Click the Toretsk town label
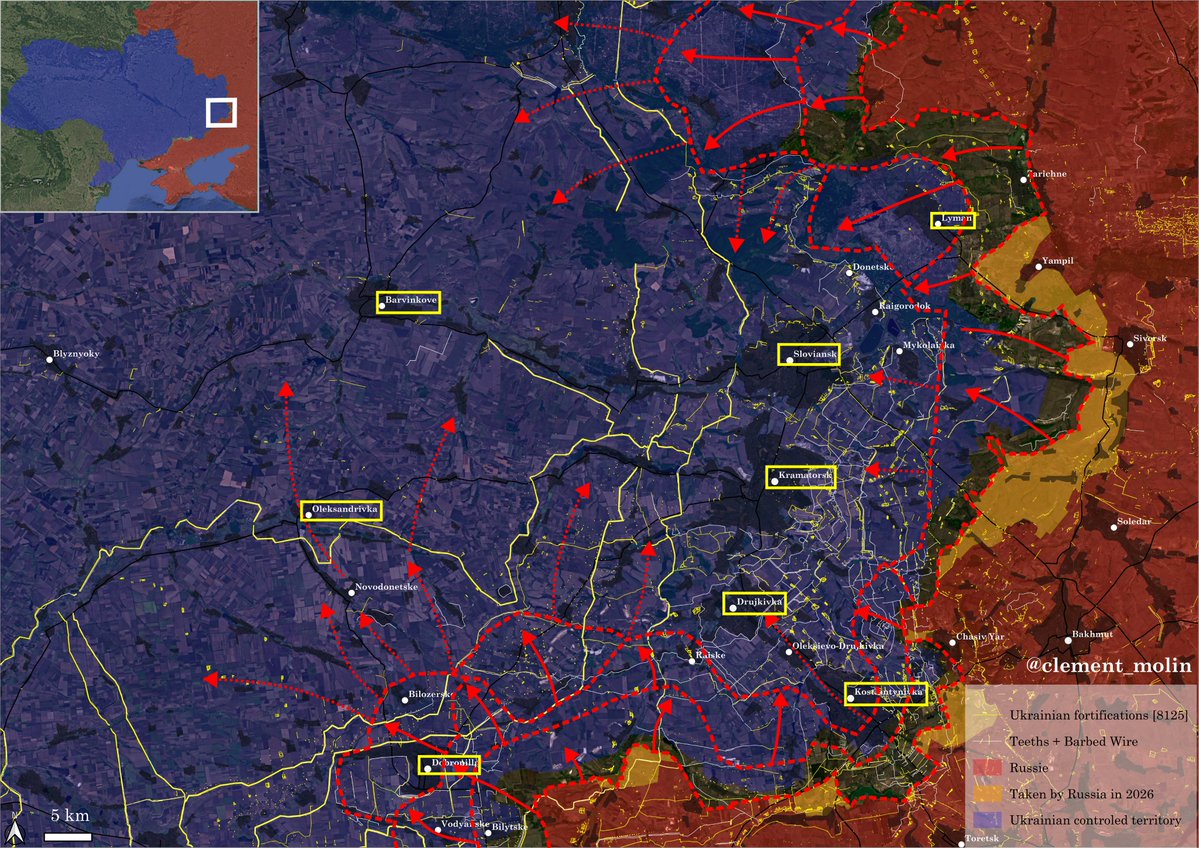Image resolution: width=1199 pixels, height=848 pixels. pos(981,839)
